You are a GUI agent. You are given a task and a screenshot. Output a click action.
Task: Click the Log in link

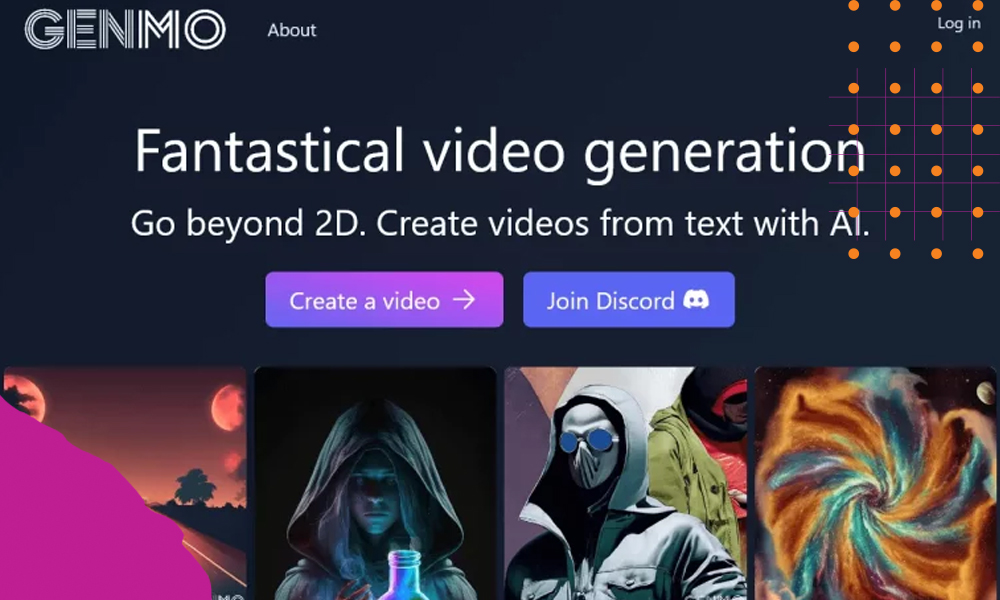[959, 23]
